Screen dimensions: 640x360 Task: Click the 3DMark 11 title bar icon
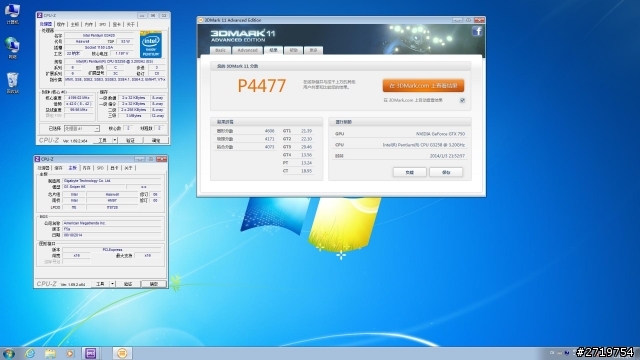tap(200, 20)
